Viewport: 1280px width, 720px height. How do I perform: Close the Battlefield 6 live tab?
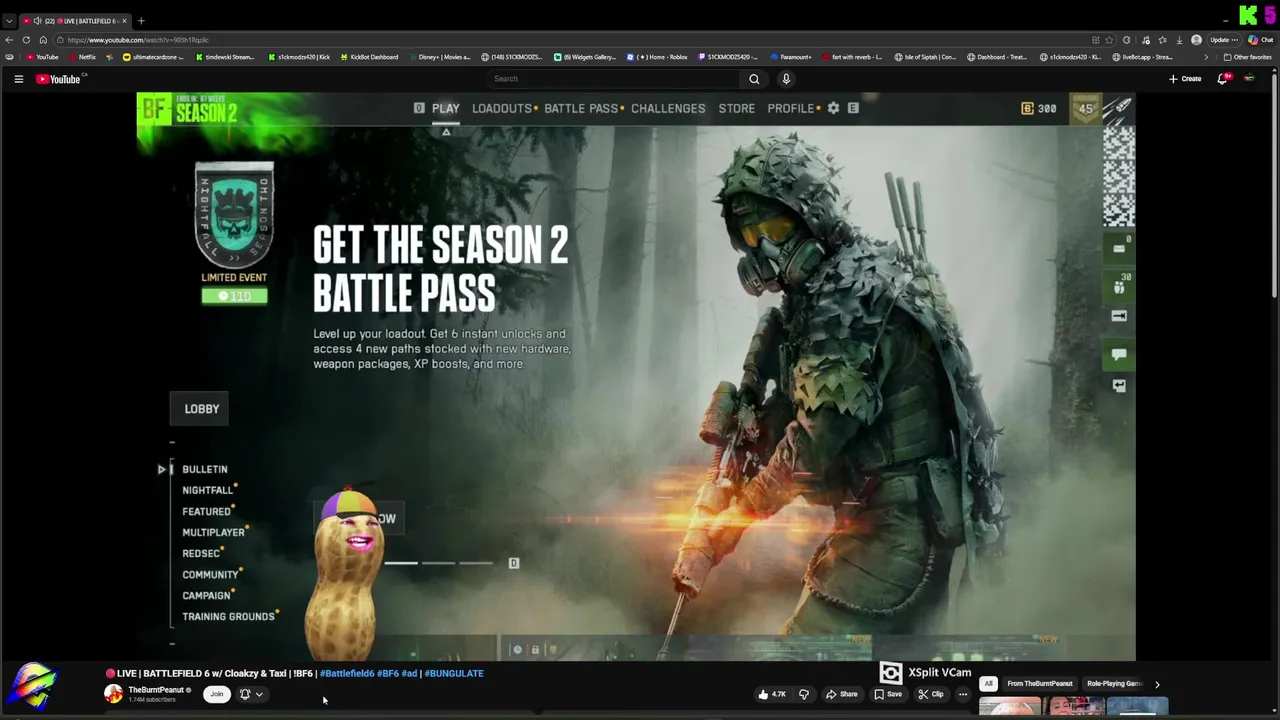point(124,21)
